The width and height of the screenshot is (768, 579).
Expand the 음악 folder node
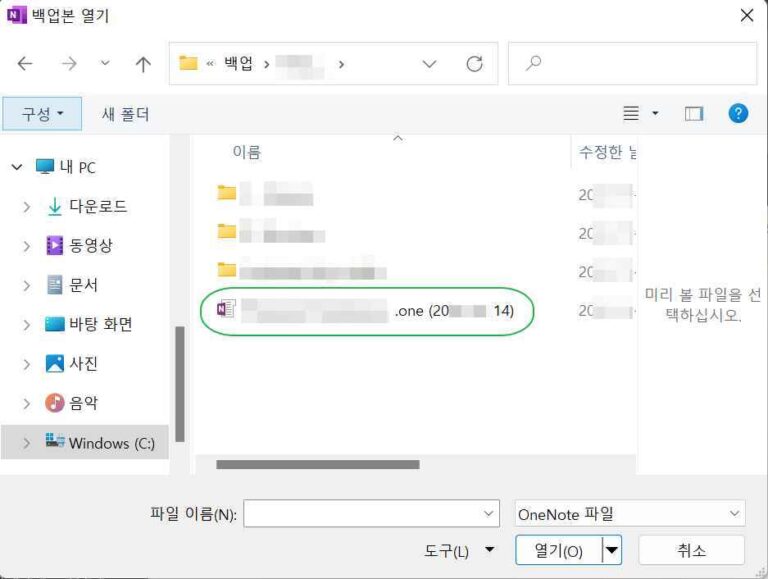tap(26, 403)
